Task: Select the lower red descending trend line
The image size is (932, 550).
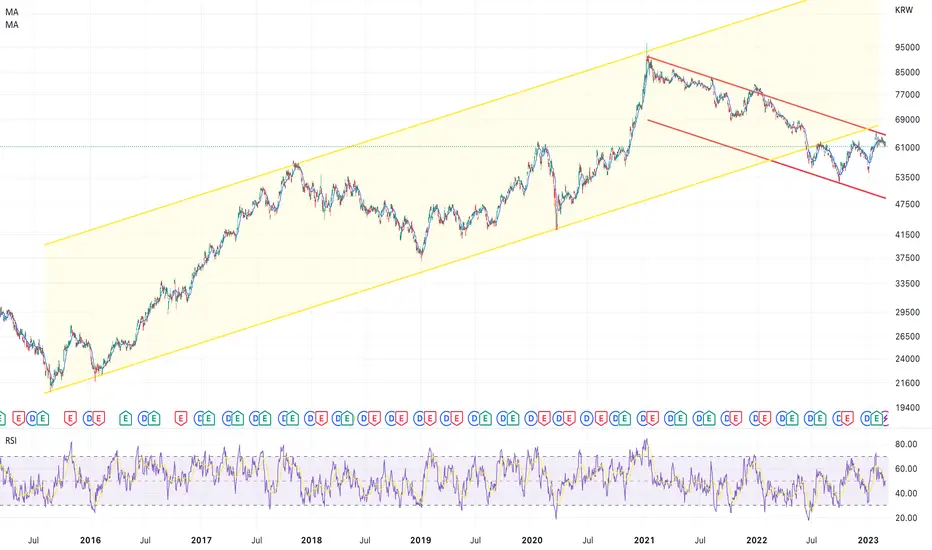Action: (x=767, y=159)
